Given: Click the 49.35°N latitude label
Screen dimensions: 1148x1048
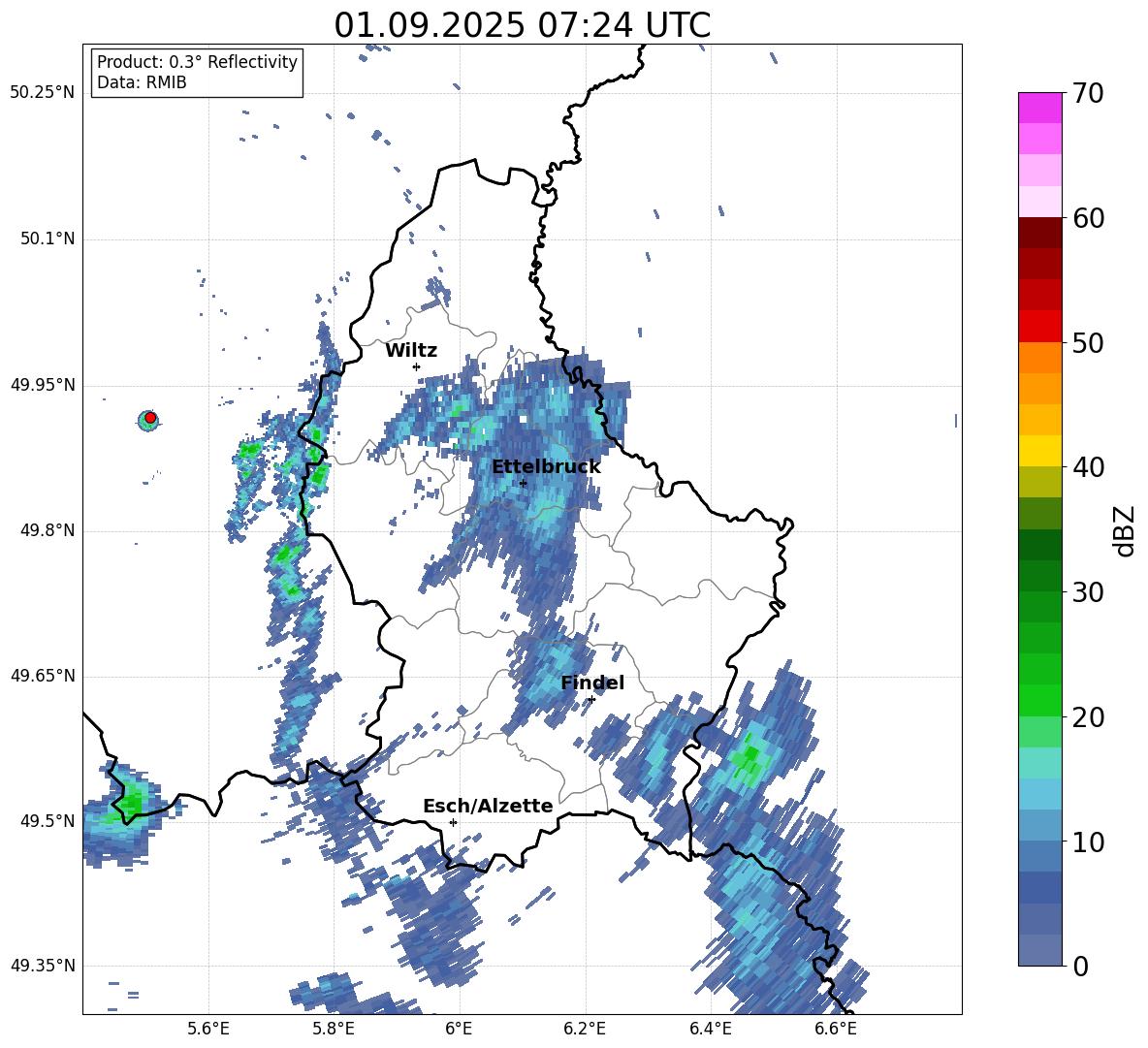Looking at the screenshot, I should (x=43, y=966).
